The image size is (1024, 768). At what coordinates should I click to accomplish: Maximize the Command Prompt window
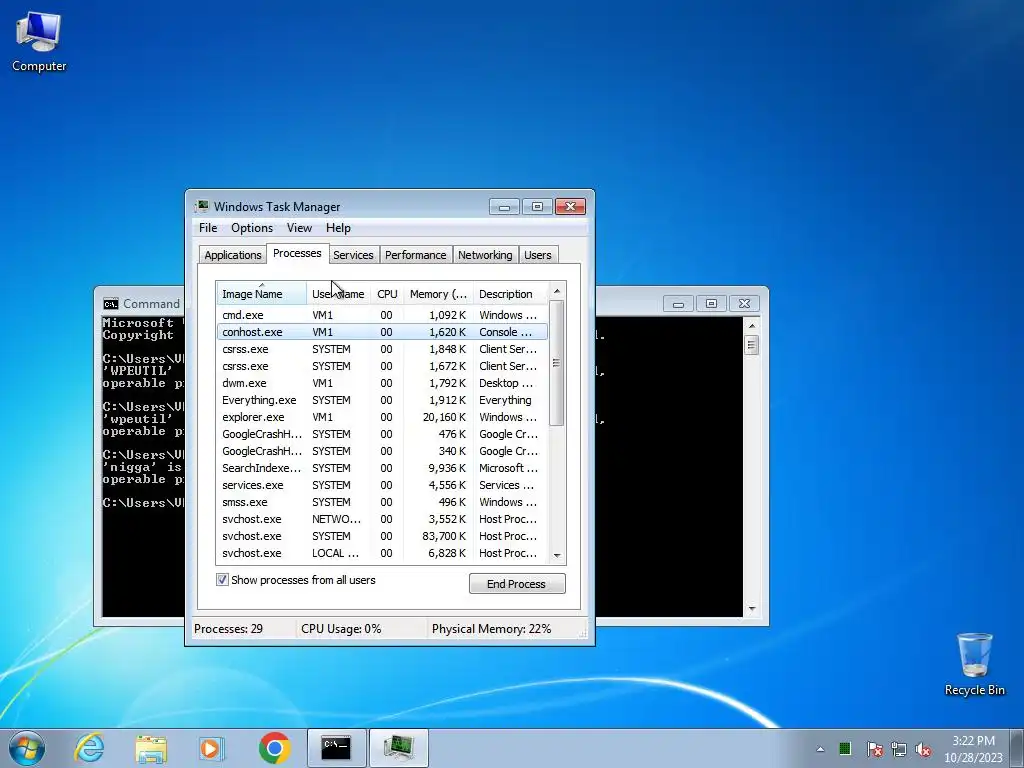point(711,304)
